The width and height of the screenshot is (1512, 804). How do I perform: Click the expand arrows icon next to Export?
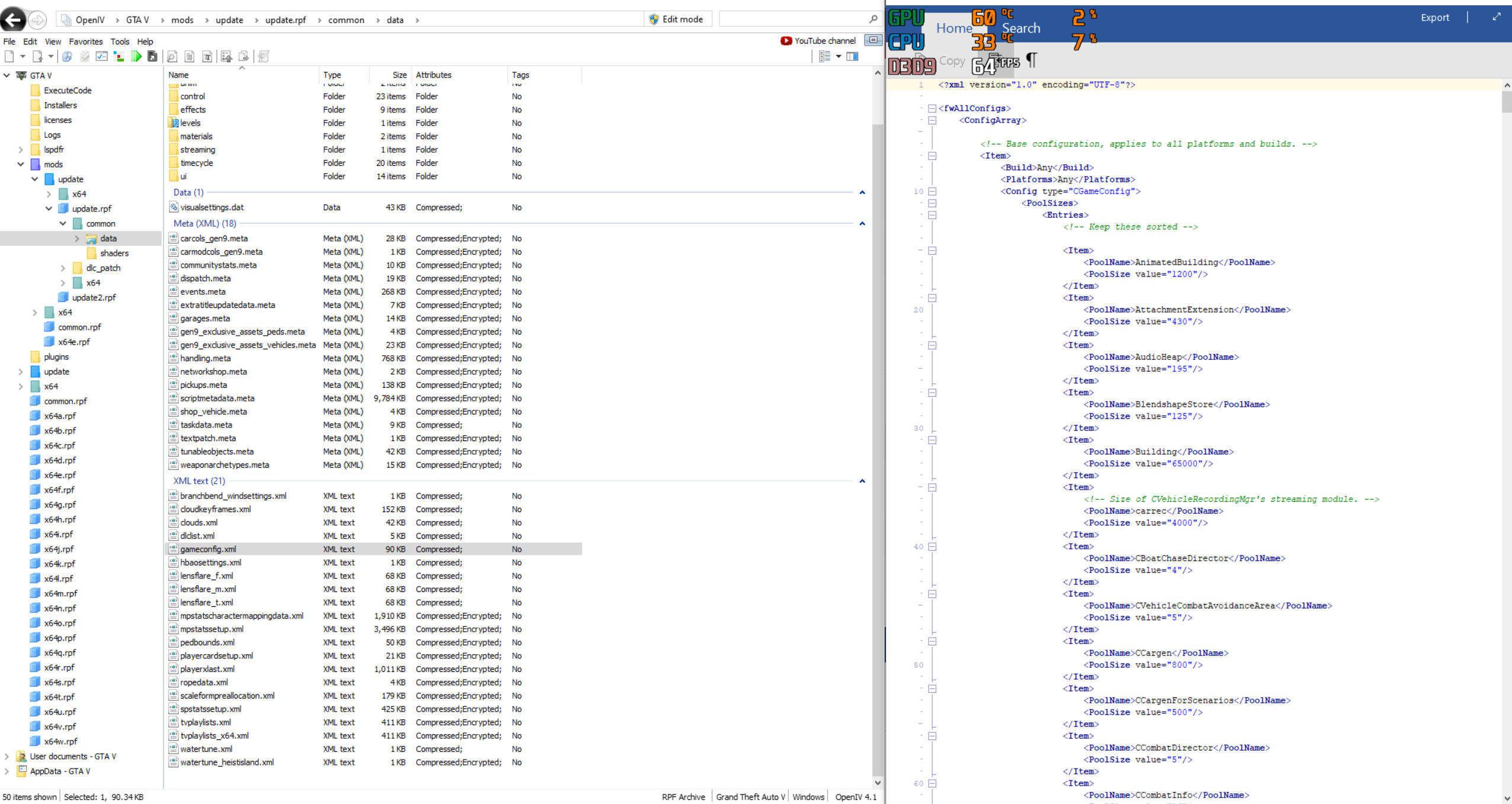coord(1496,17)
